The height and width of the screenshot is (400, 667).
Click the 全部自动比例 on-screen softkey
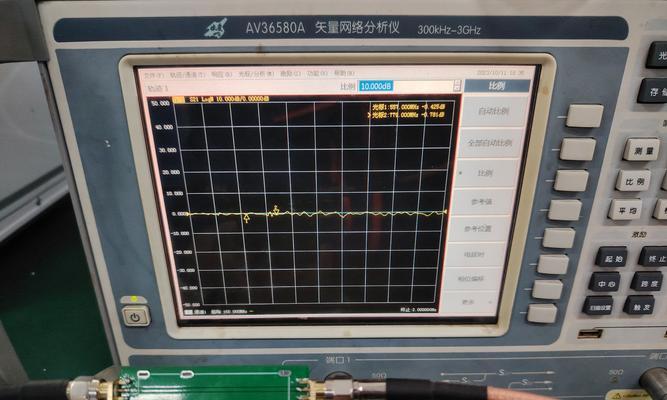490,143
